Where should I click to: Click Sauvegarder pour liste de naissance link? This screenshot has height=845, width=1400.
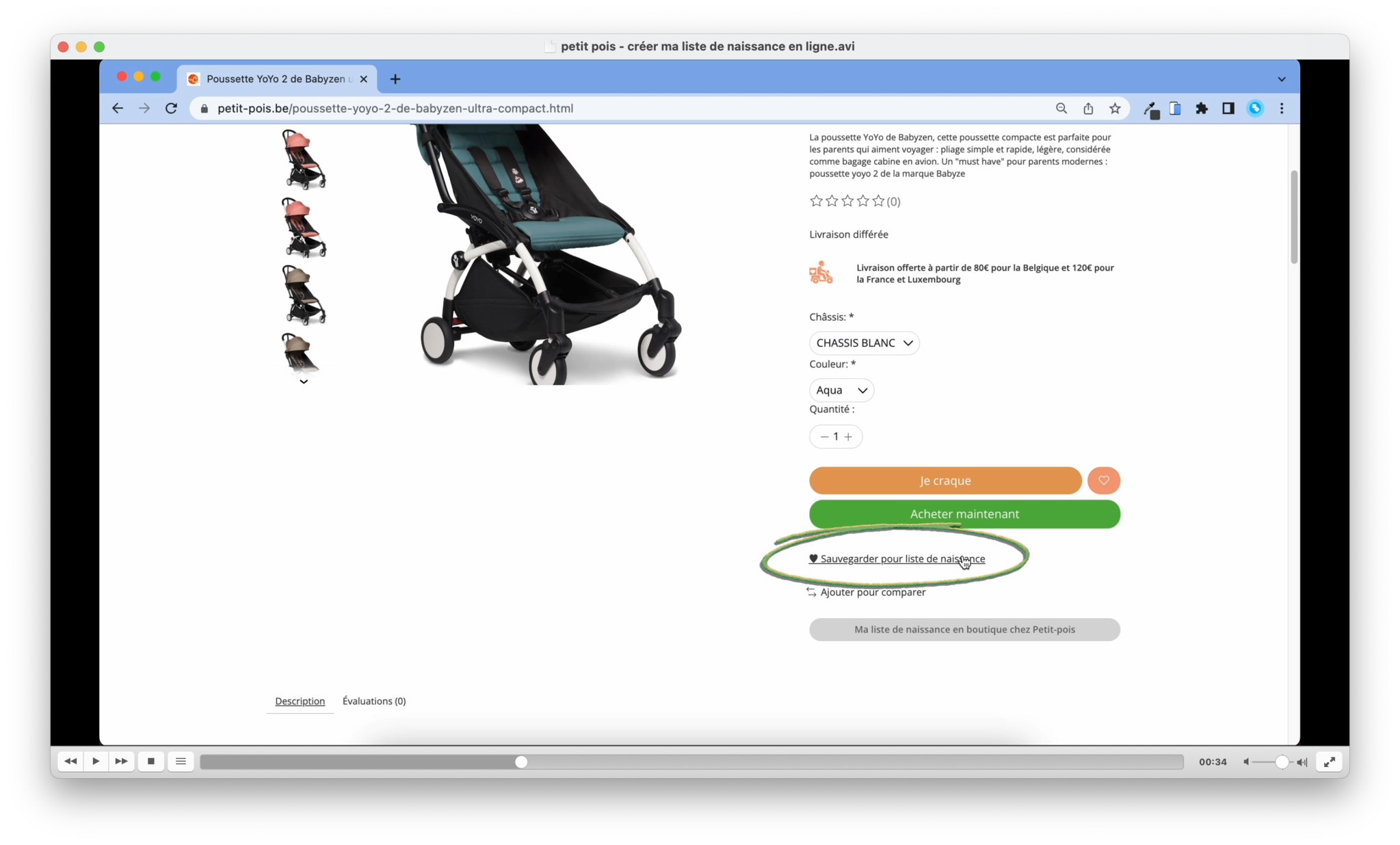tap(897, 558)
